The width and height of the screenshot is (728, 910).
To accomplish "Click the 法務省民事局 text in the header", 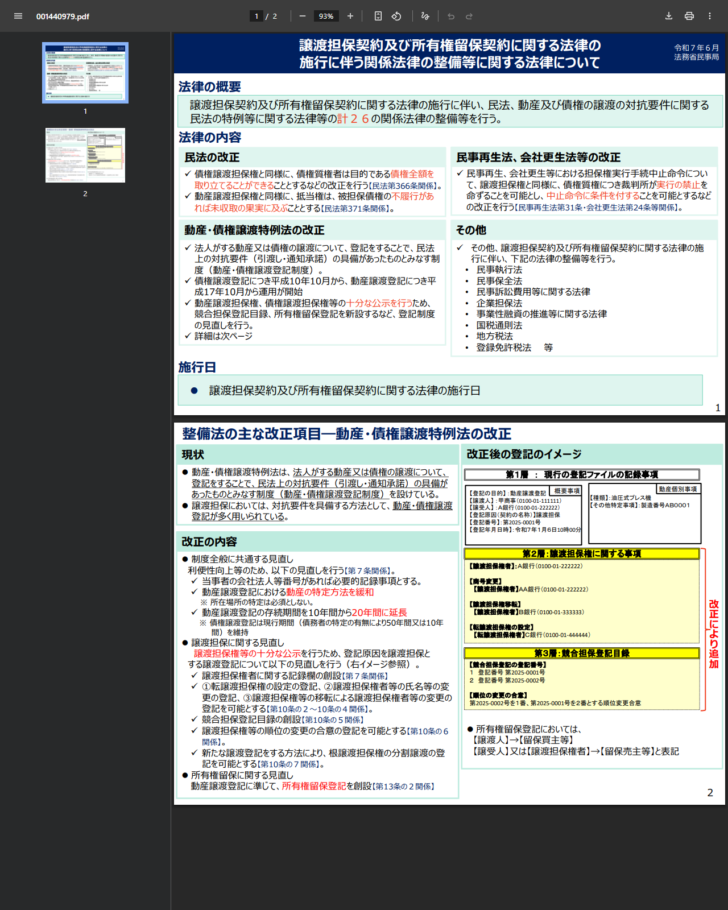I will click(x=696, y=57).
